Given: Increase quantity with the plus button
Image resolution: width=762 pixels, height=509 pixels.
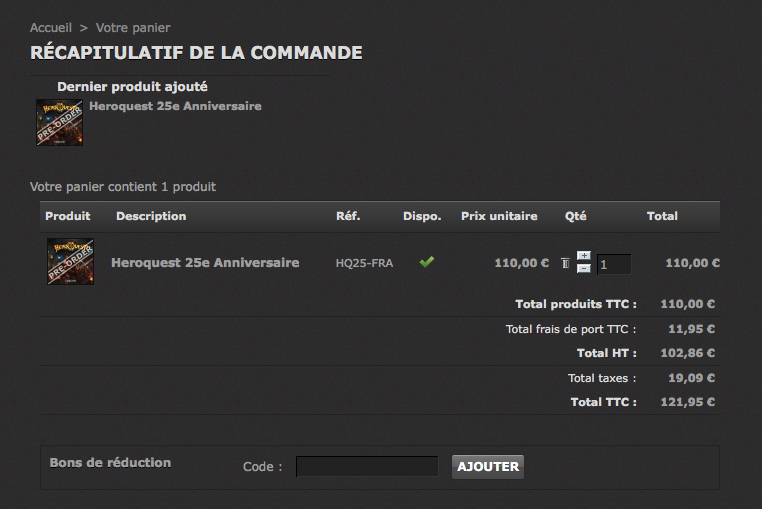Looking at the screenshot, I should point(584,256).
